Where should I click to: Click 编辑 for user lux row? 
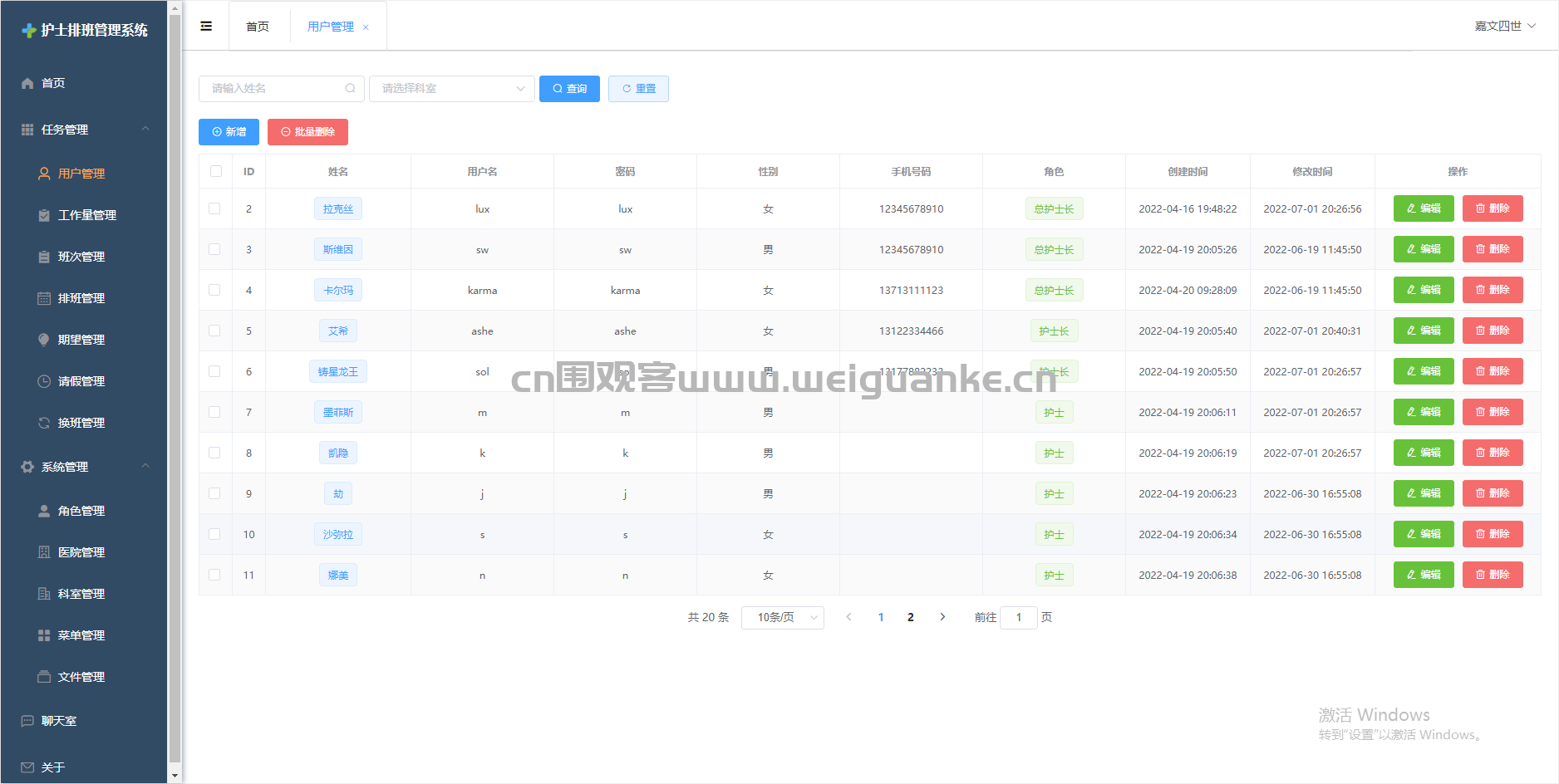1424,208
